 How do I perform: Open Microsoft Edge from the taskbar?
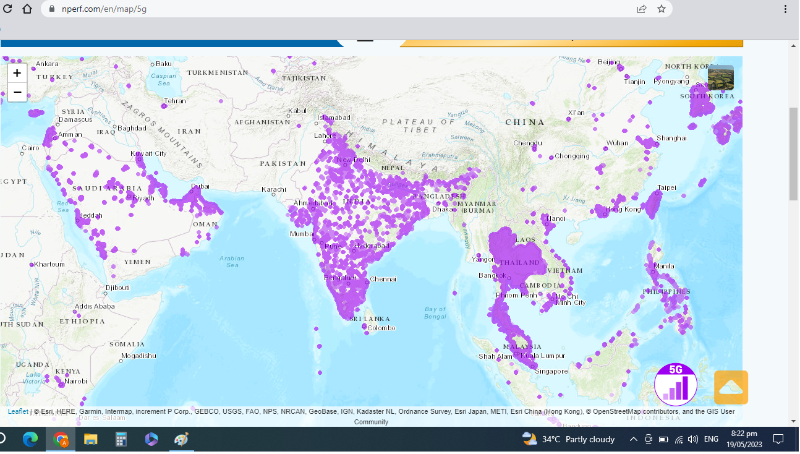30,439
